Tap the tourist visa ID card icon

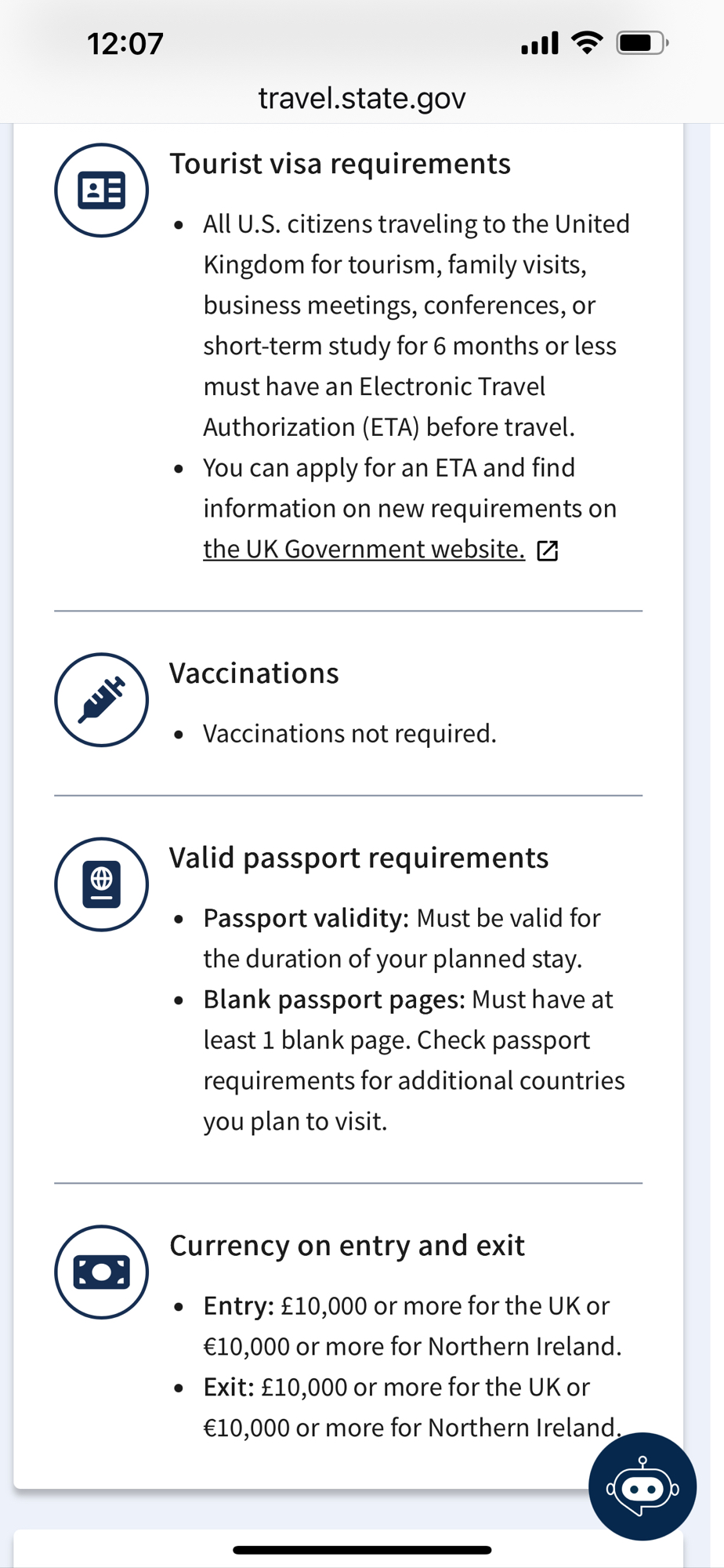[101, 191]
